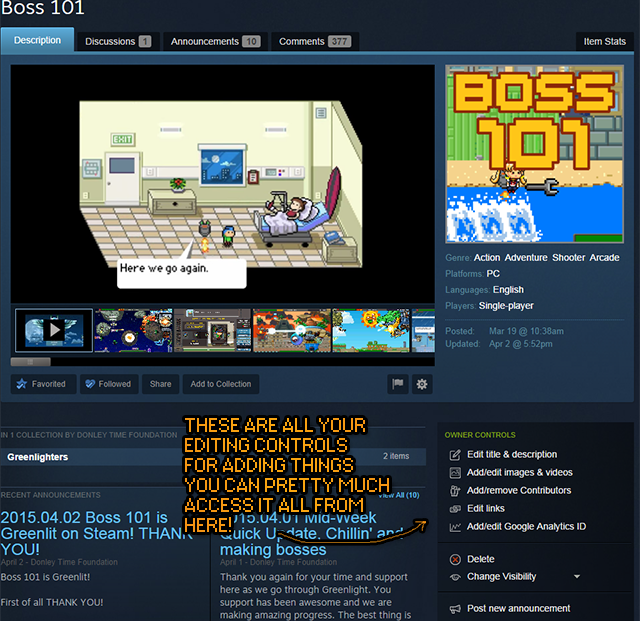Click the Single-player text

pyautogui.click(x=506, y=305)
